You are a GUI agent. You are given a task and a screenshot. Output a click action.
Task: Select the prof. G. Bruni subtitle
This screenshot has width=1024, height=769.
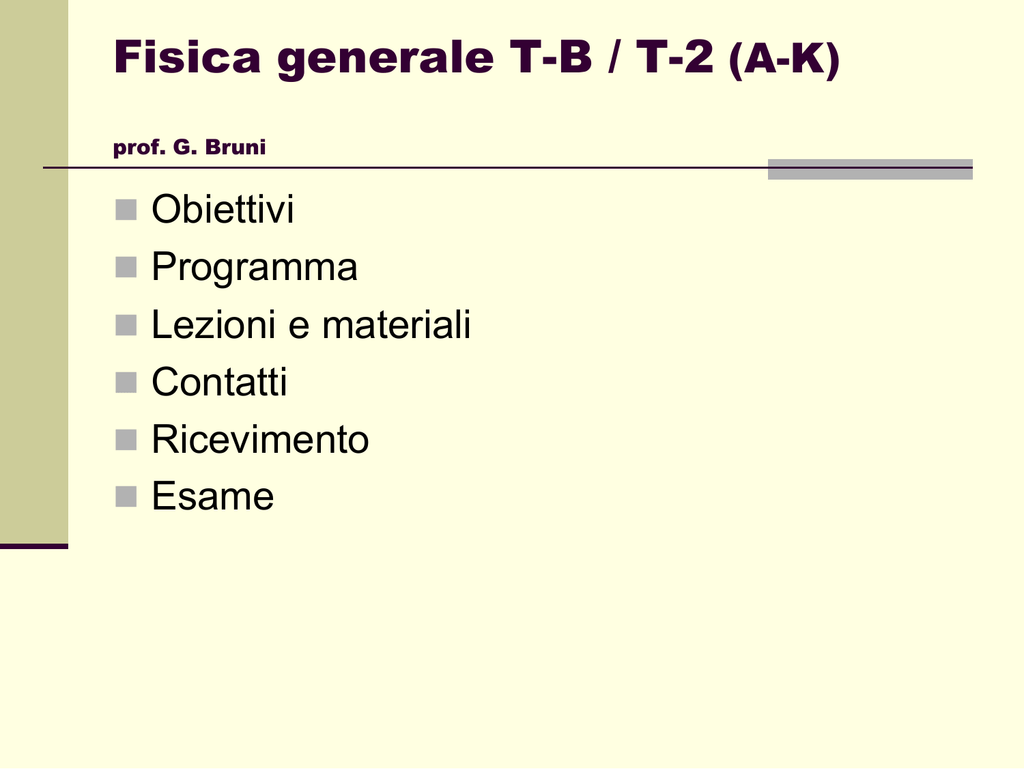coord(189,149)
